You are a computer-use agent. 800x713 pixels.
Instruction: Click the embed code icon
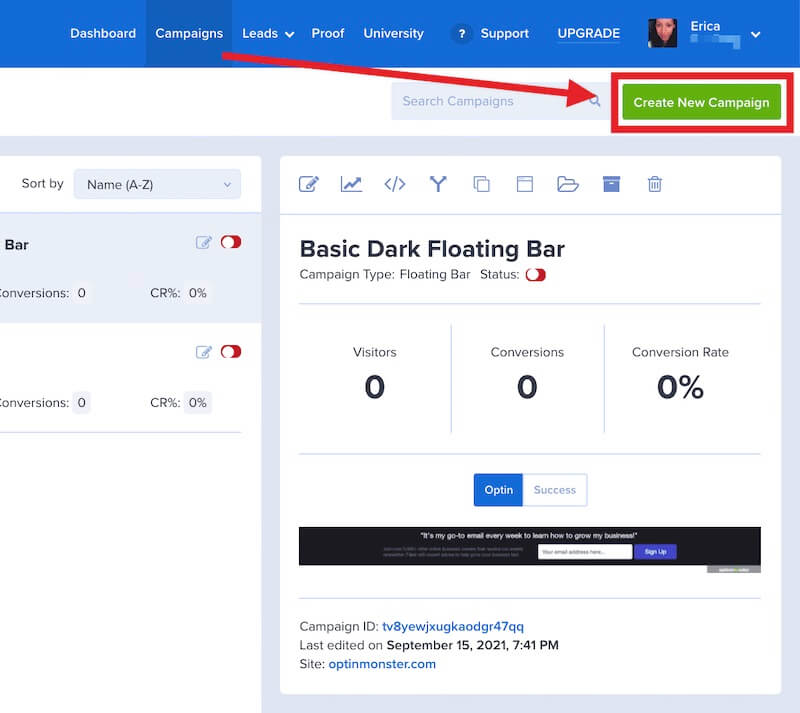point(394,184)
